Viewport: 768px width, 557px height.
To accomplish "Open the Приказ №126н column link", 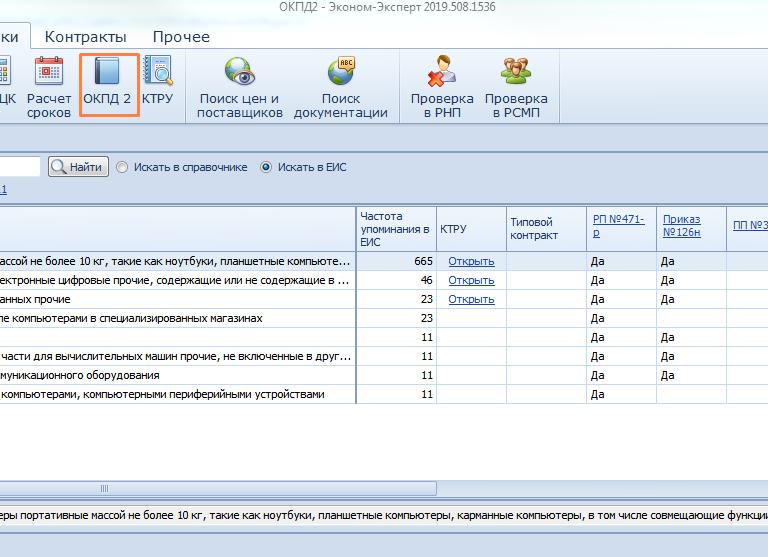I will (681, 226).
